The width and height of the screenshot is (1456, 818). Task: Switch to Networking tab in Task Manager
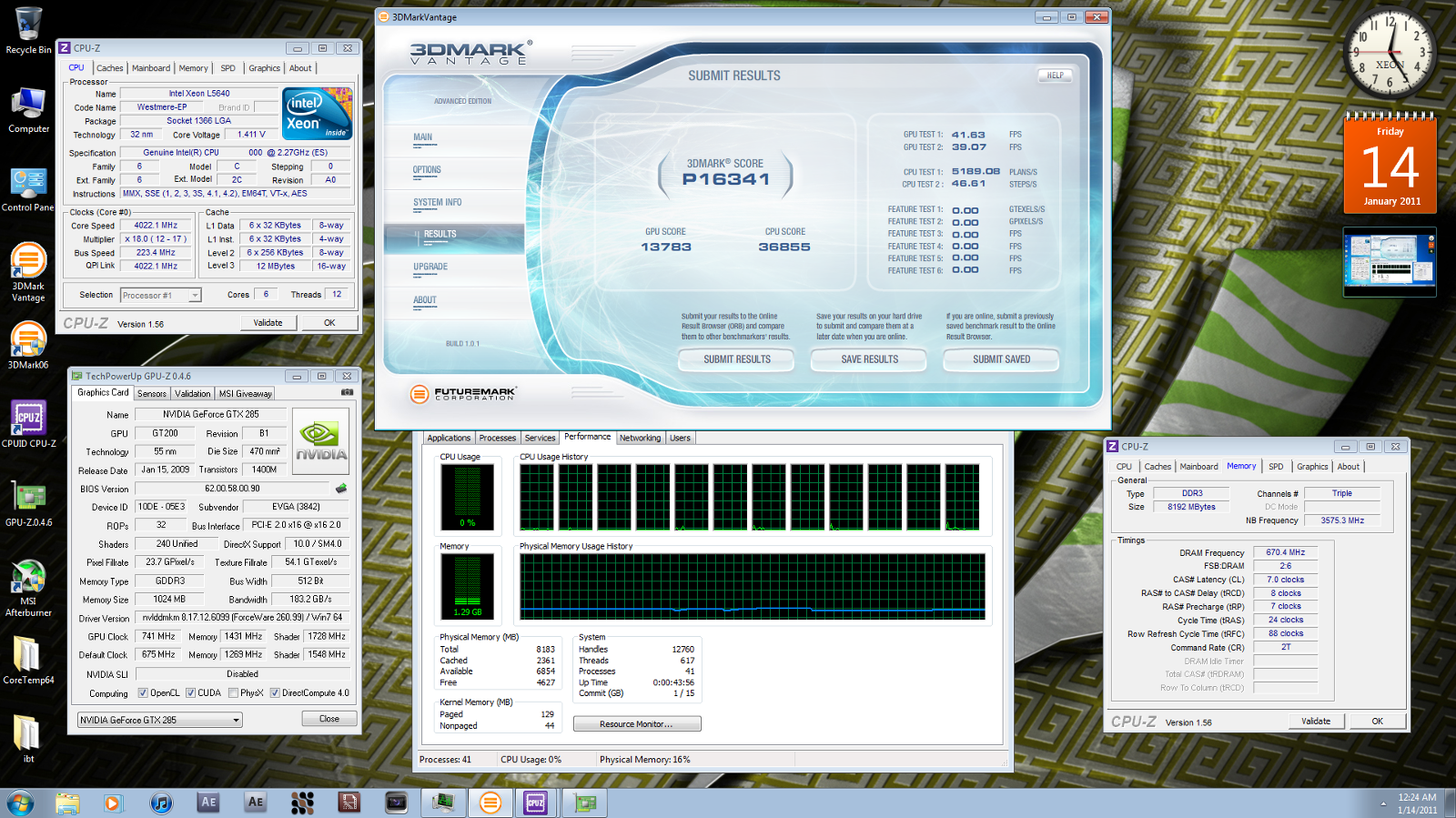click(641, 439)
